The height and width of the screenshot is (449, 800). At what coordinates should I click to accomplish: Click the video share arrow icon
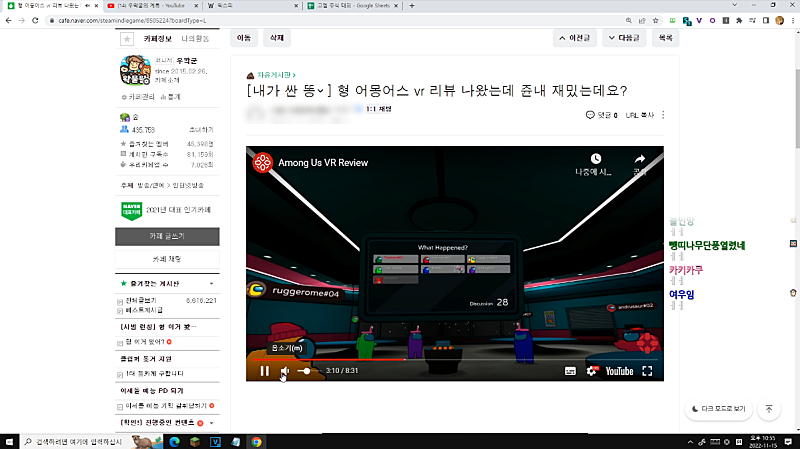(639, 160)
